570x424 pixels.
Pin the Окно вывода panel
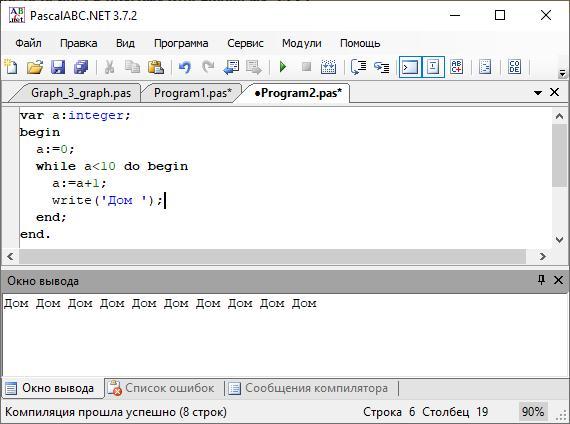[541, 280]
